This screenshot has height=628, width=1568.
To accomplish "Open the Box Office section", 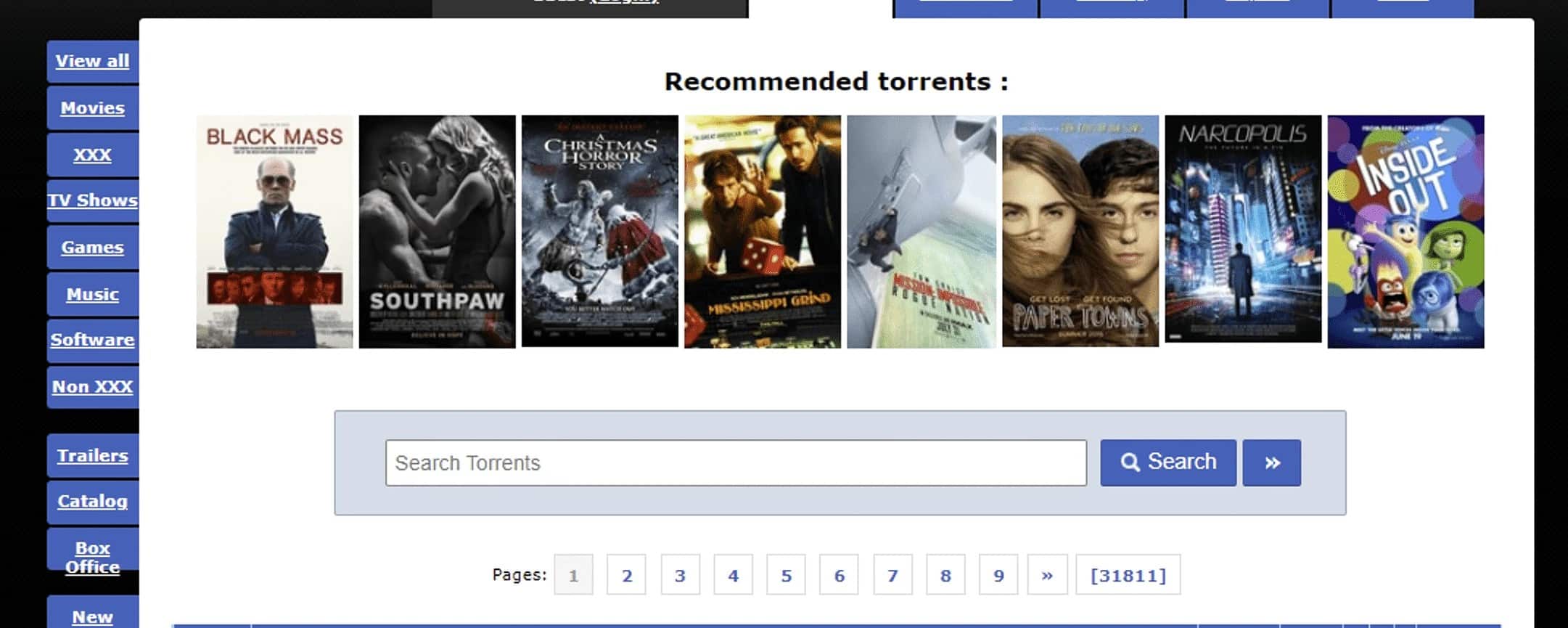I will (93, 558).
